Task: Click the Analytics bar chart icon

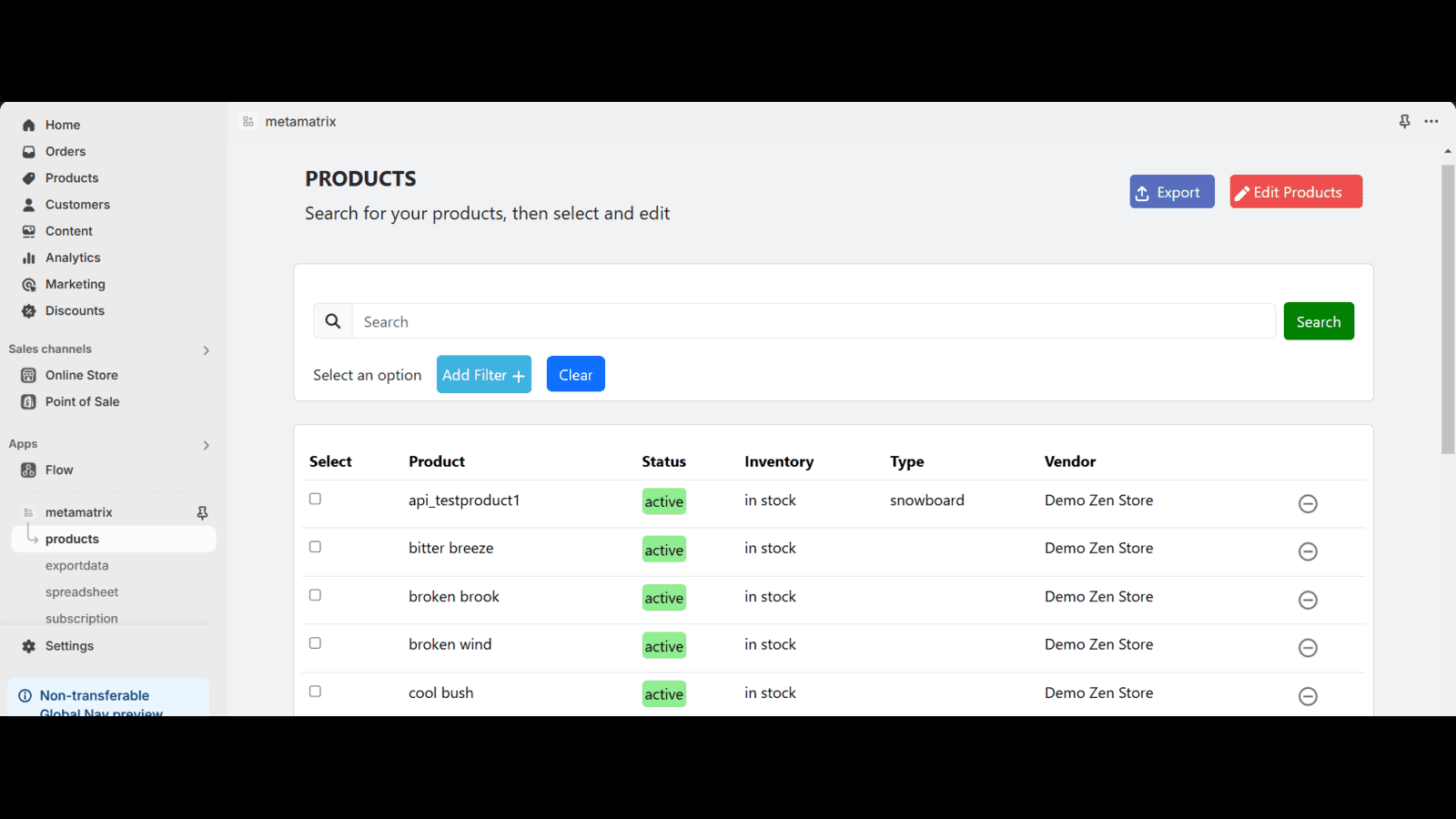Action: [29, 258]
